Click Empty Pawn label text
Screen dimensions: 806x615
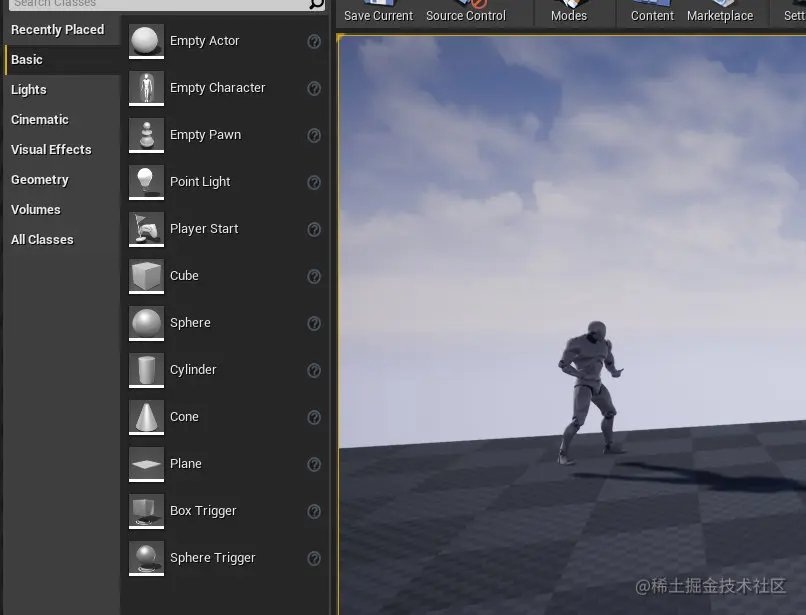click(x=206, y=135)
